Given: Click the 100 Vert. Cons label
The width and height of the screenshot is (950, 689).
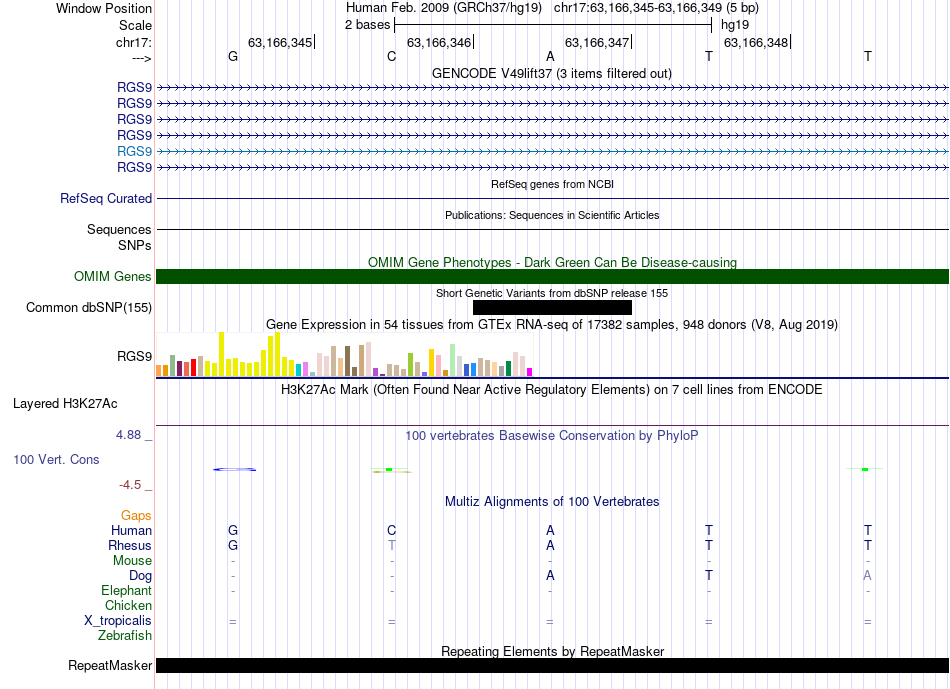Looking at the screenshot, I should (56, 460).
